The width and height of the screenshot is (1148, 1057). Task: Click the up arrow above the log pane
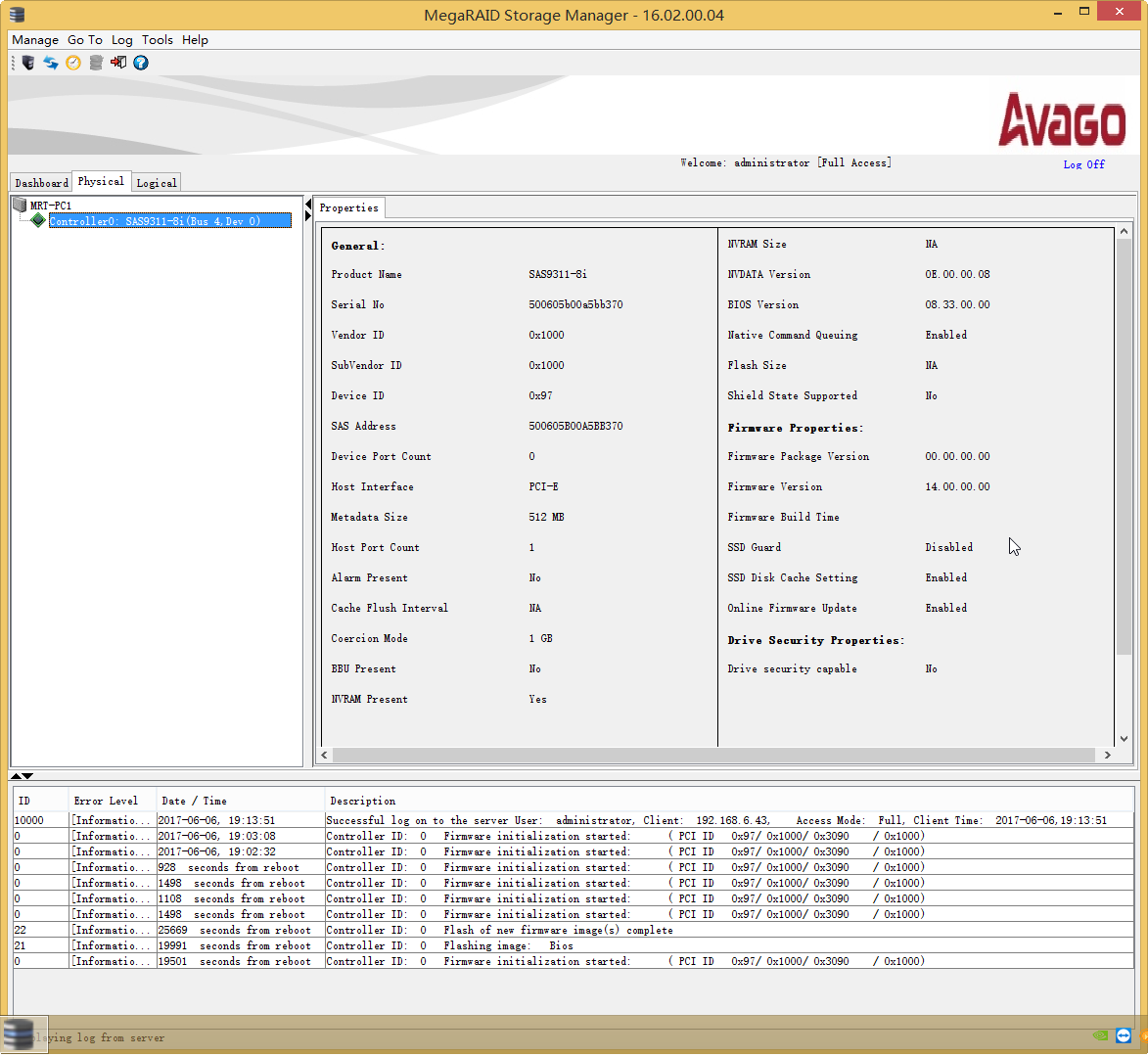click(x=16, y=777)
